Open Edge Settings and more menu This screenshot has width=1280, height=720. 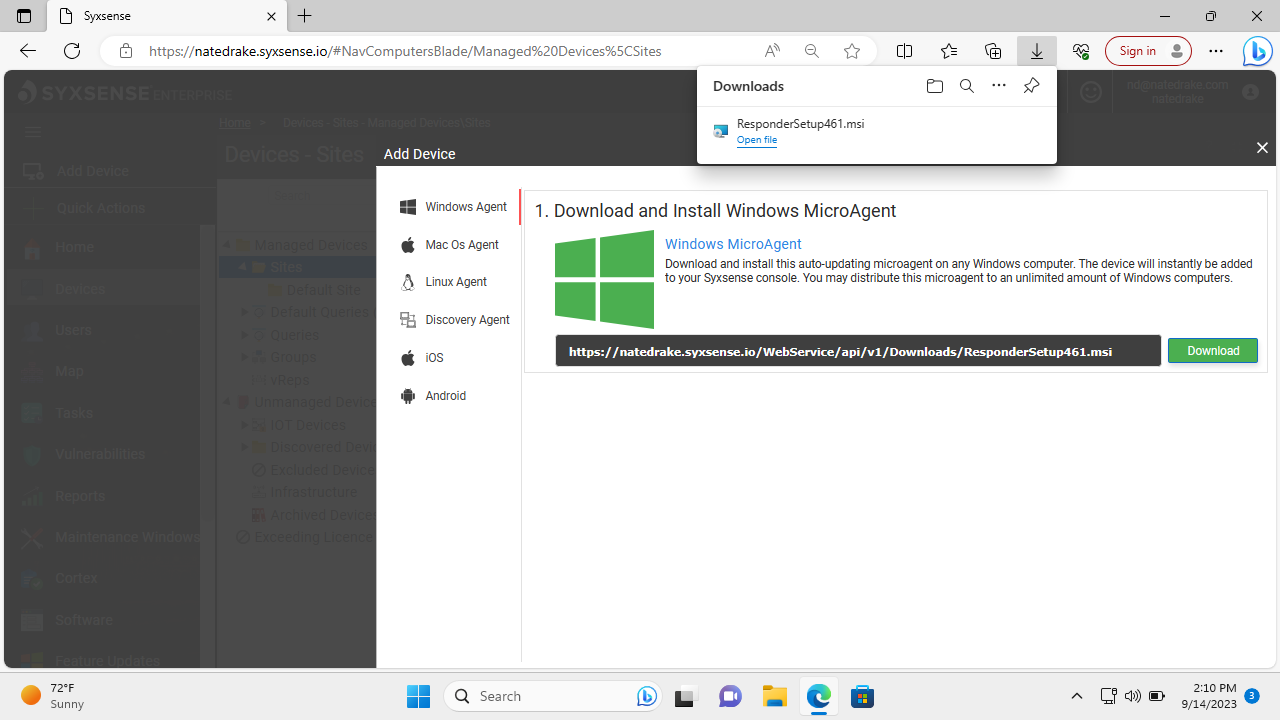point(1216,51)
